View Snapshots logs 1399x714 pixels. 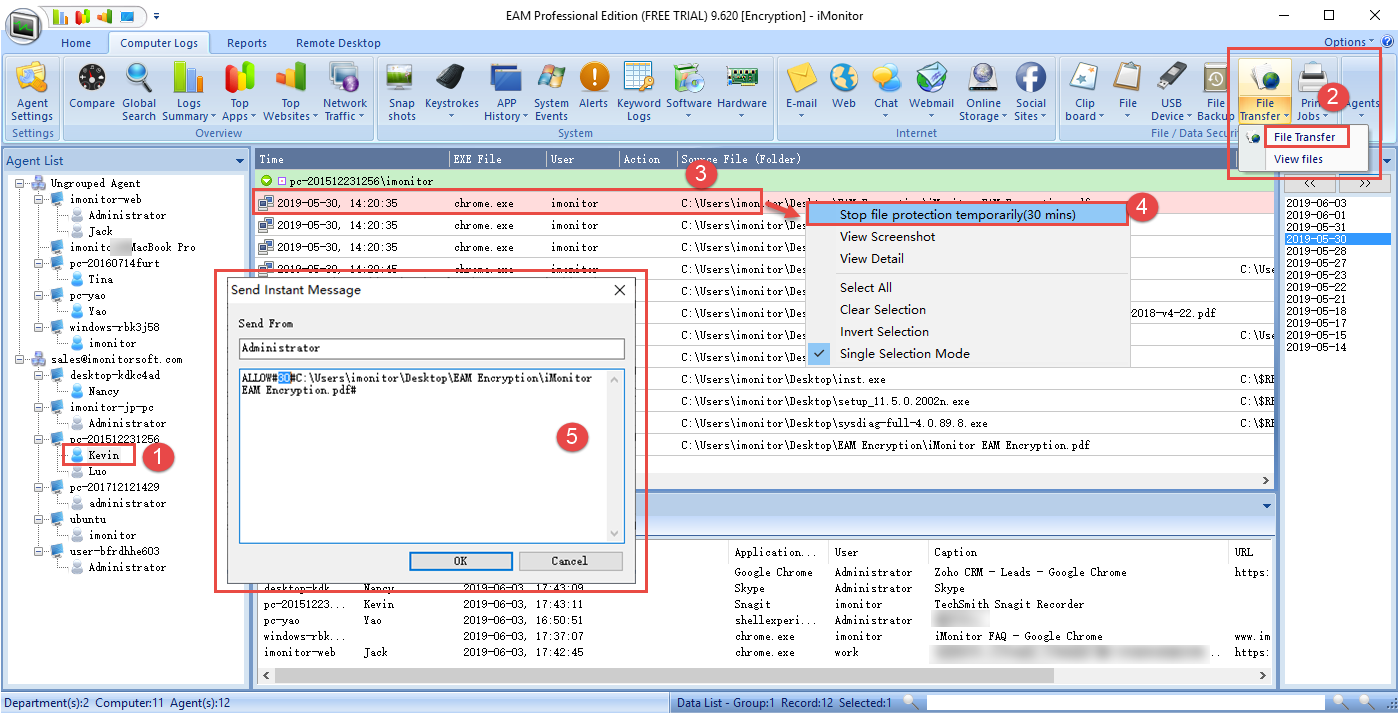click(402, 91)
